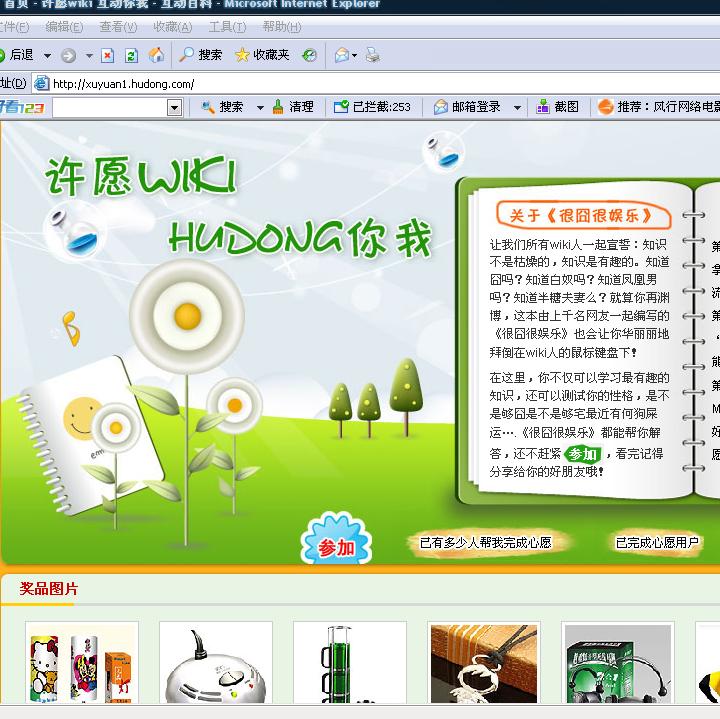Image resolution: width=720 pixels, height=719 pixels.
Task: Click the History/Media icon in toolbar
Action: pos(309,56)
